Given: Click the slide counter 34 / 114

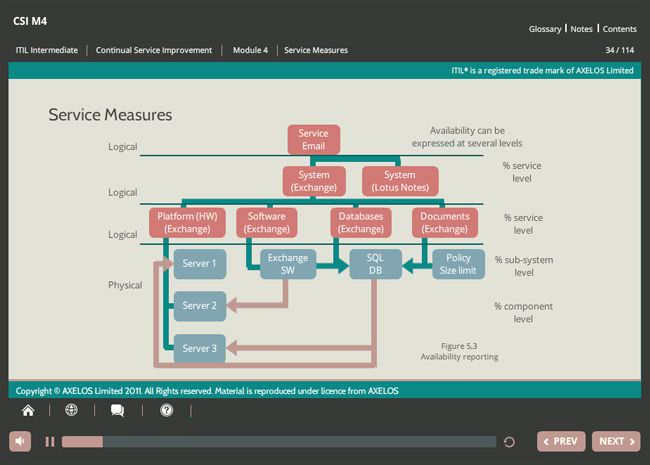Looking at the screenshot, I should pos(620,50).
